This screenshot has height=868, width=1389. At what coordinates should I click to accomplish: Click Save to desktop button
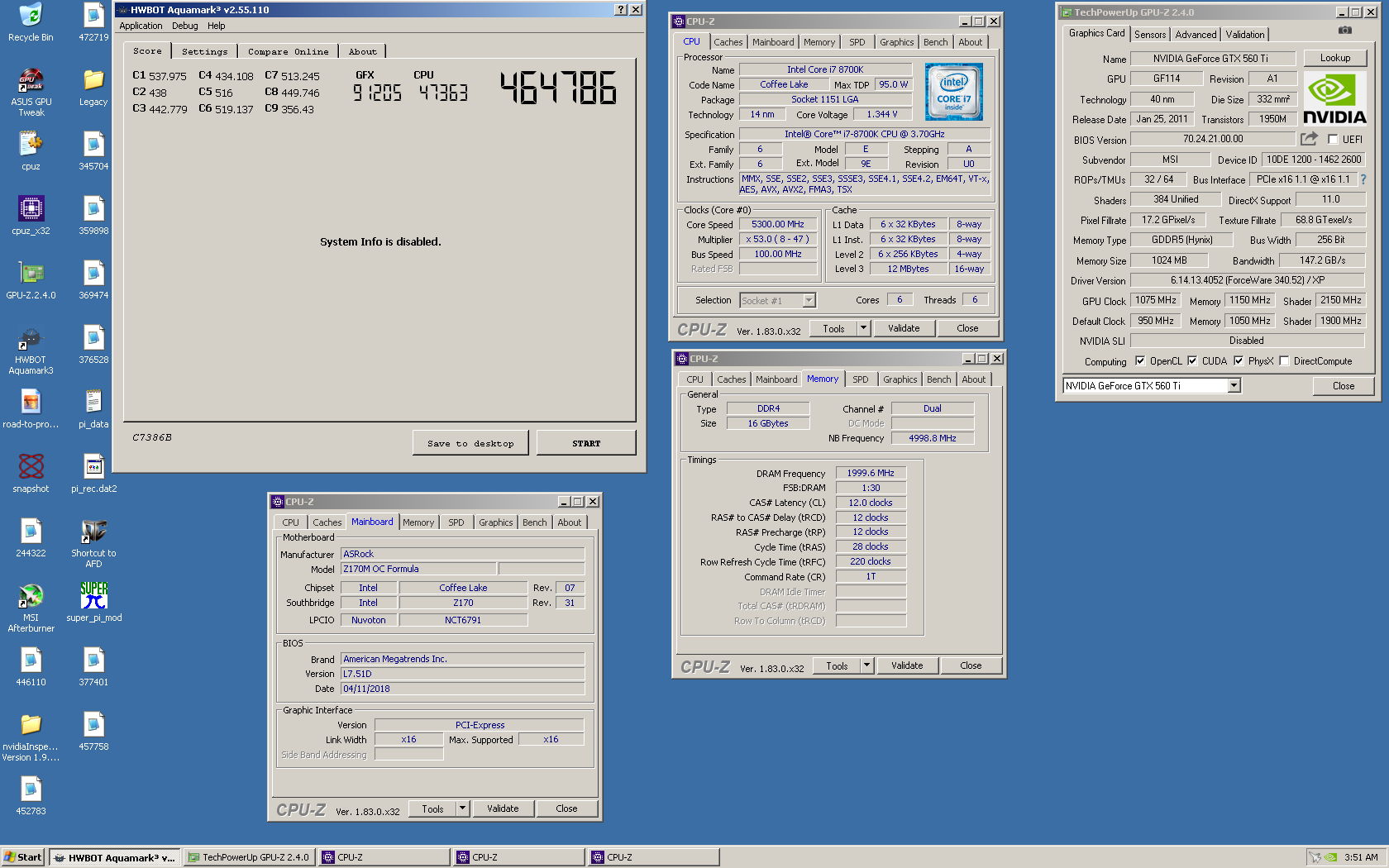[470, 443]
